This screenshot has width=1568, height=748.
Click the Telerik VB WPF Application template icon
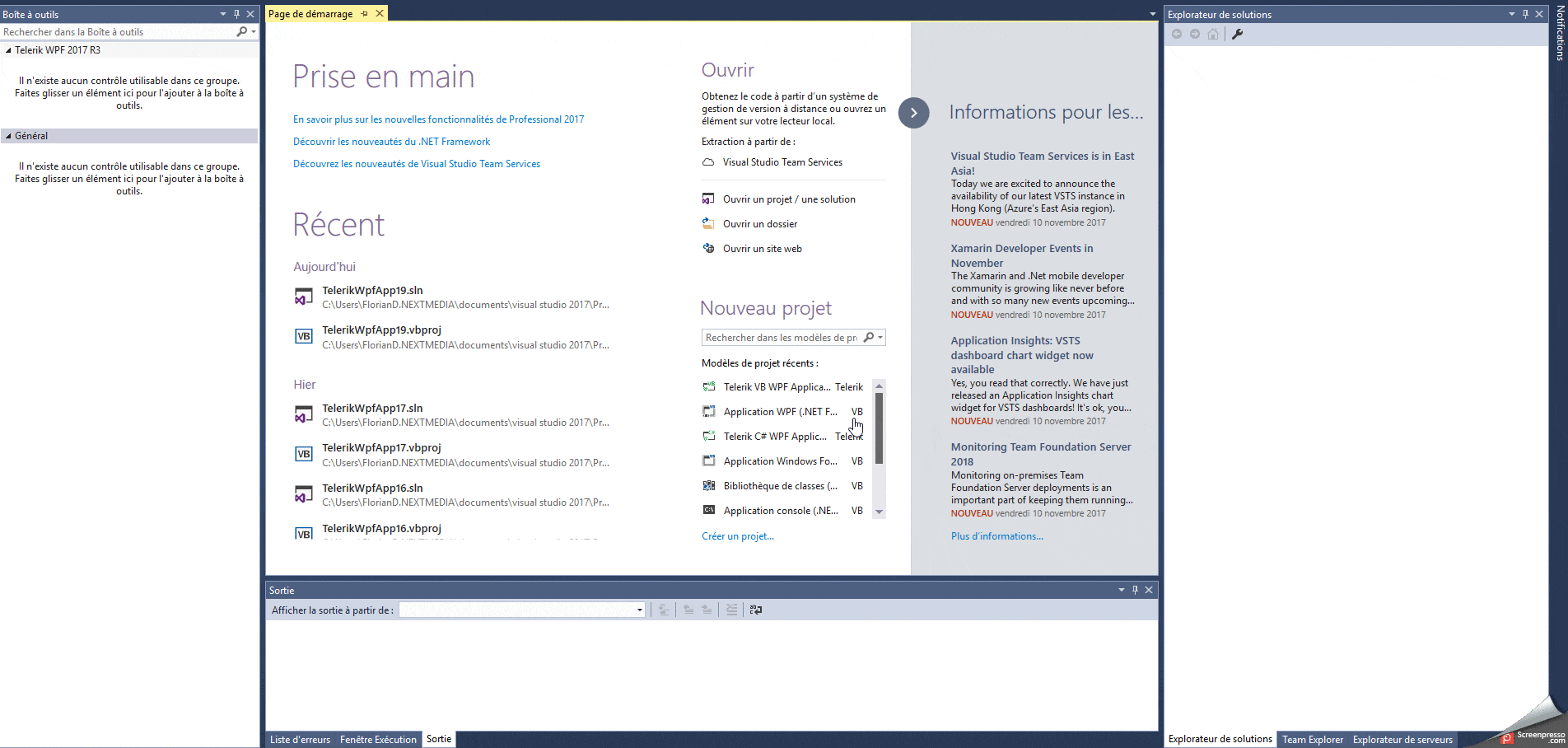coord(708,386)
